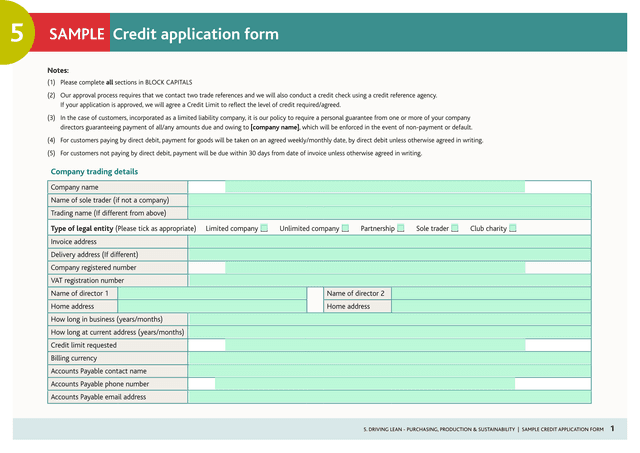This screenshot has width=640, height=453.
Task: Tick the Unlimited company checkbox
Action: click(x=345, y=228)
